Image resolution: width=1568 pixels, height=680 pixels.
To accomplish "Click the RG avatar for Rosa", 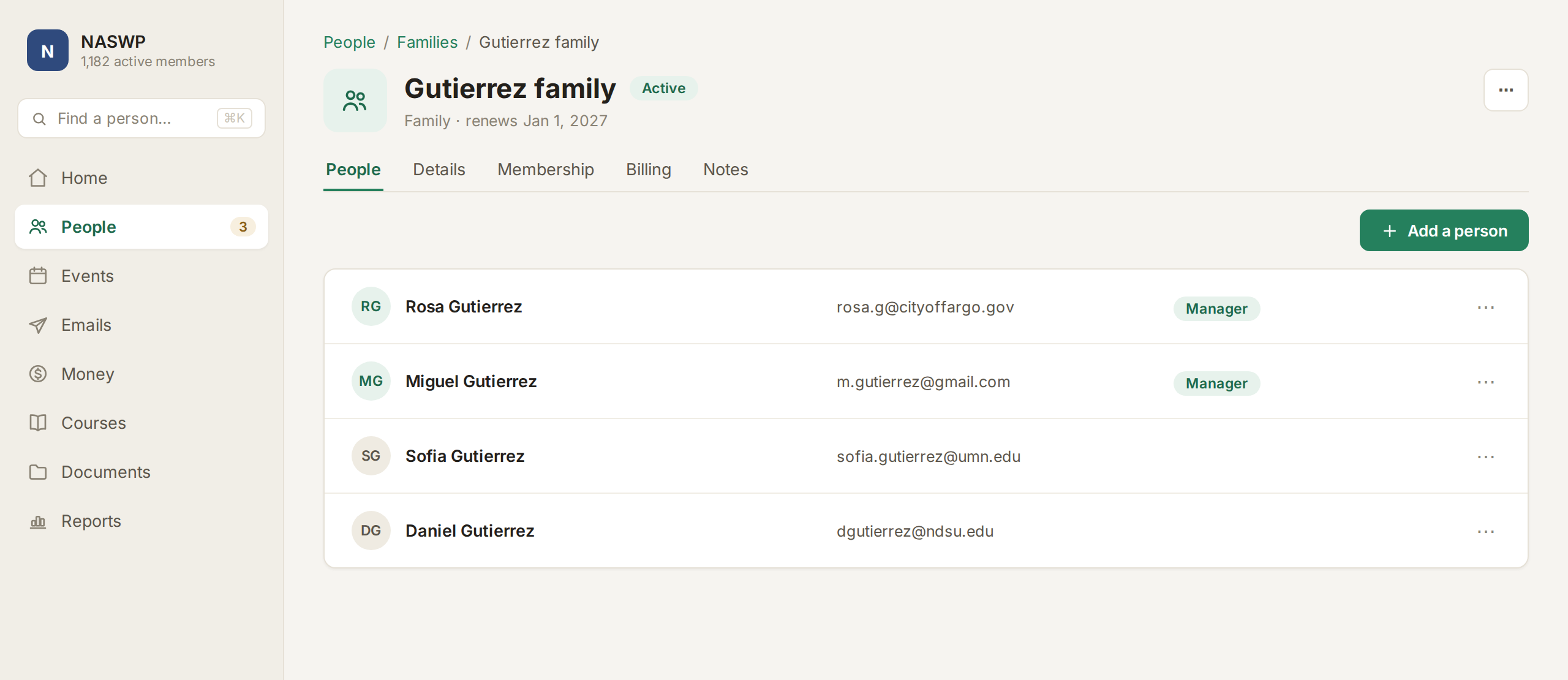I will point(371,306).
